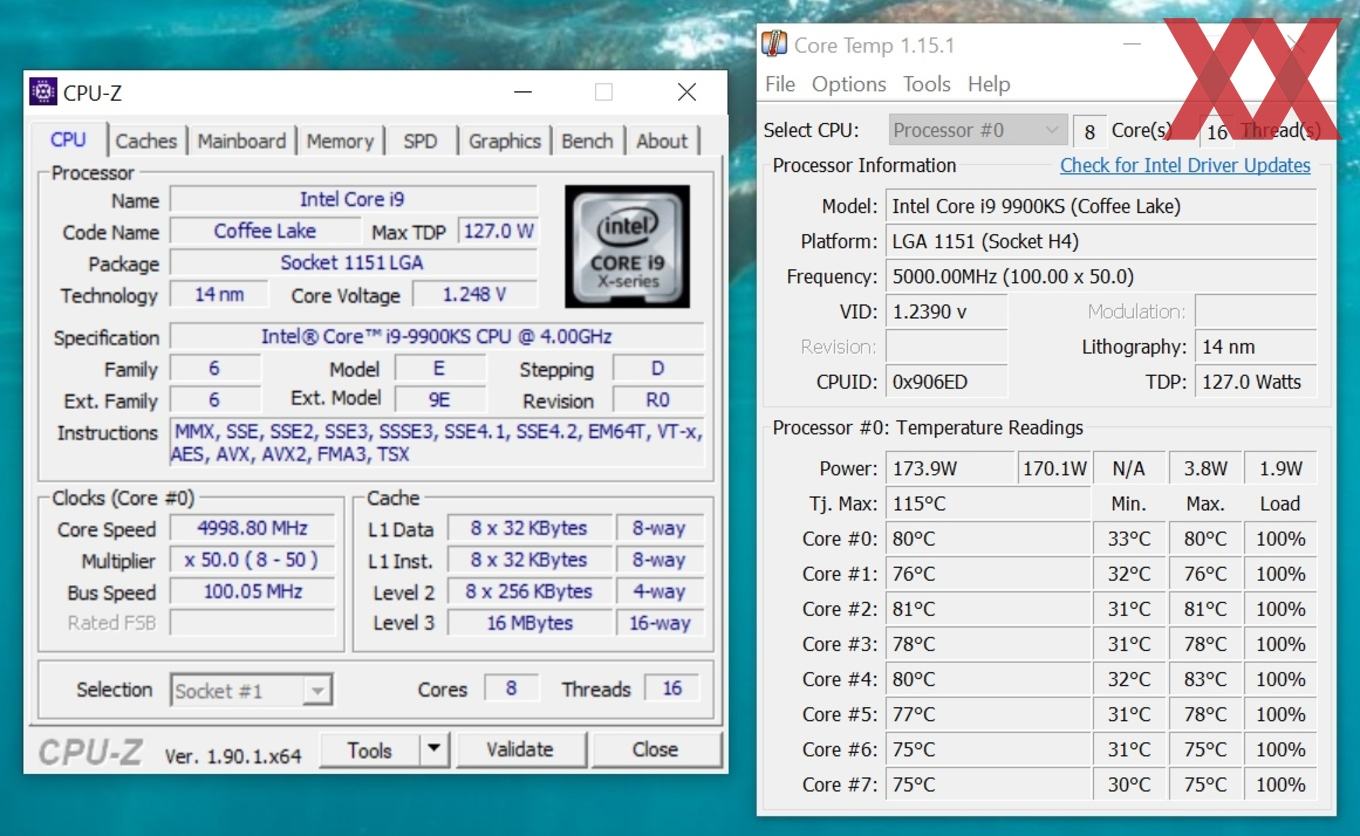Click the Core Speed 4998.80 MHz value

253,528
